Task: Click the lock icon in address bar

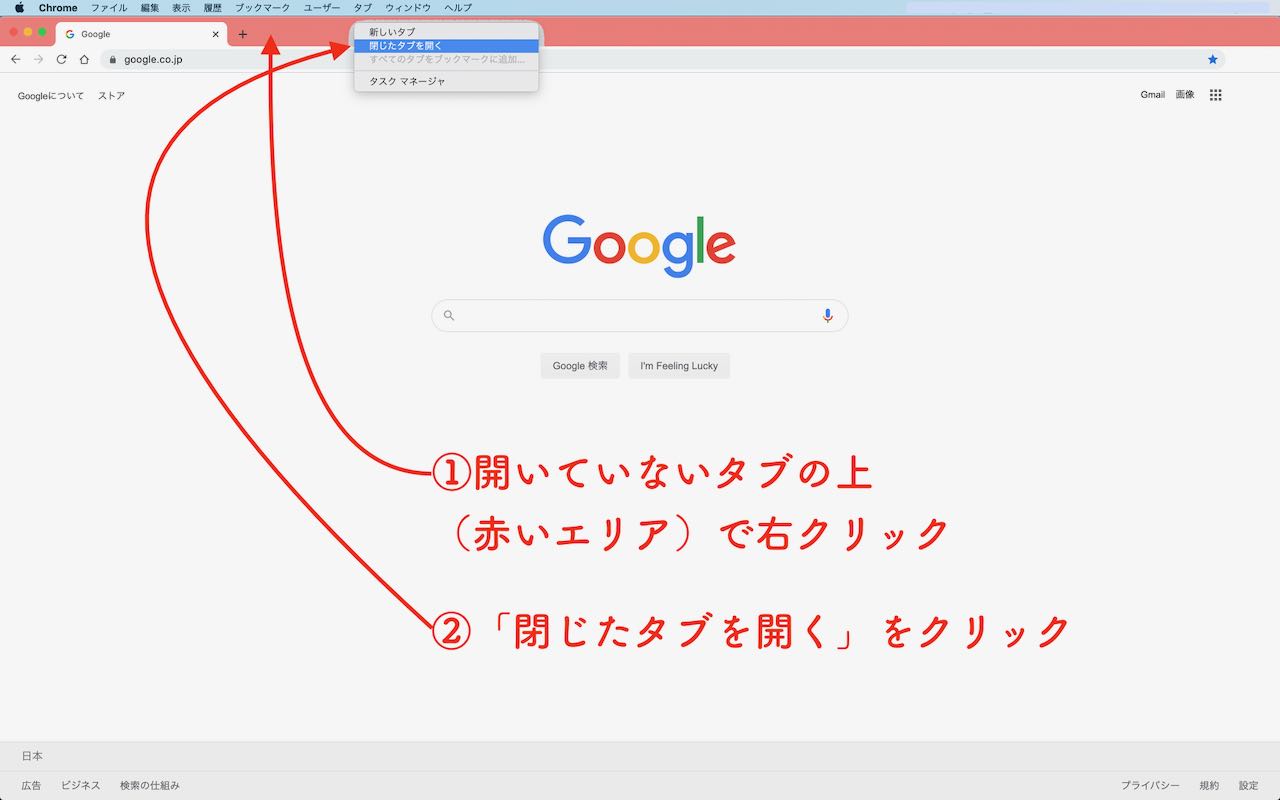Action: 113,59
